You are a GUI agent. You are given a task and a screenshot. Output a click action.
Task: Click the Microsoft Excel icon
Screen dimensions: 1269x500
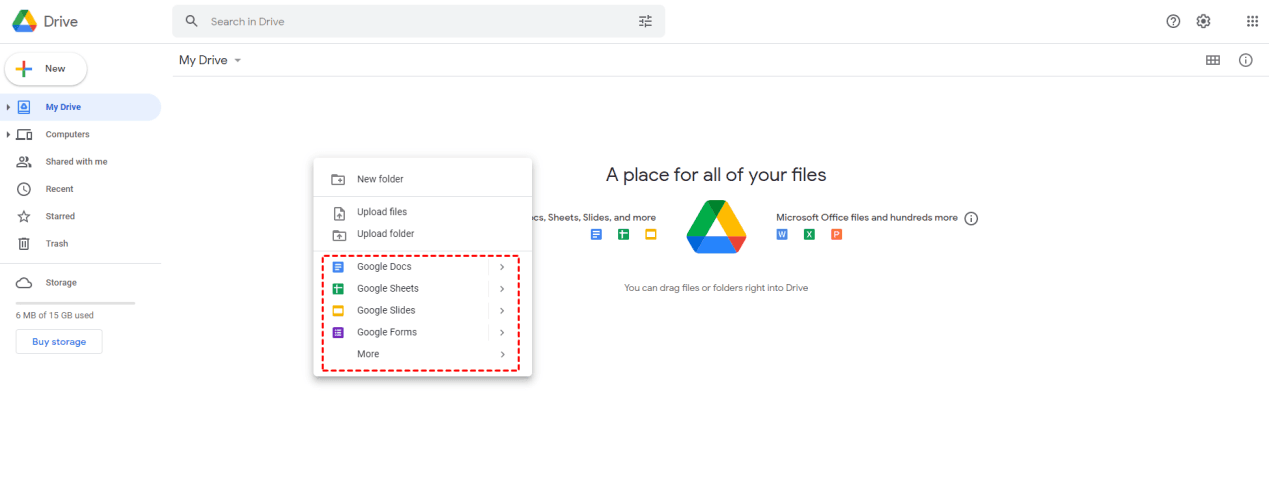pos(810,235)
